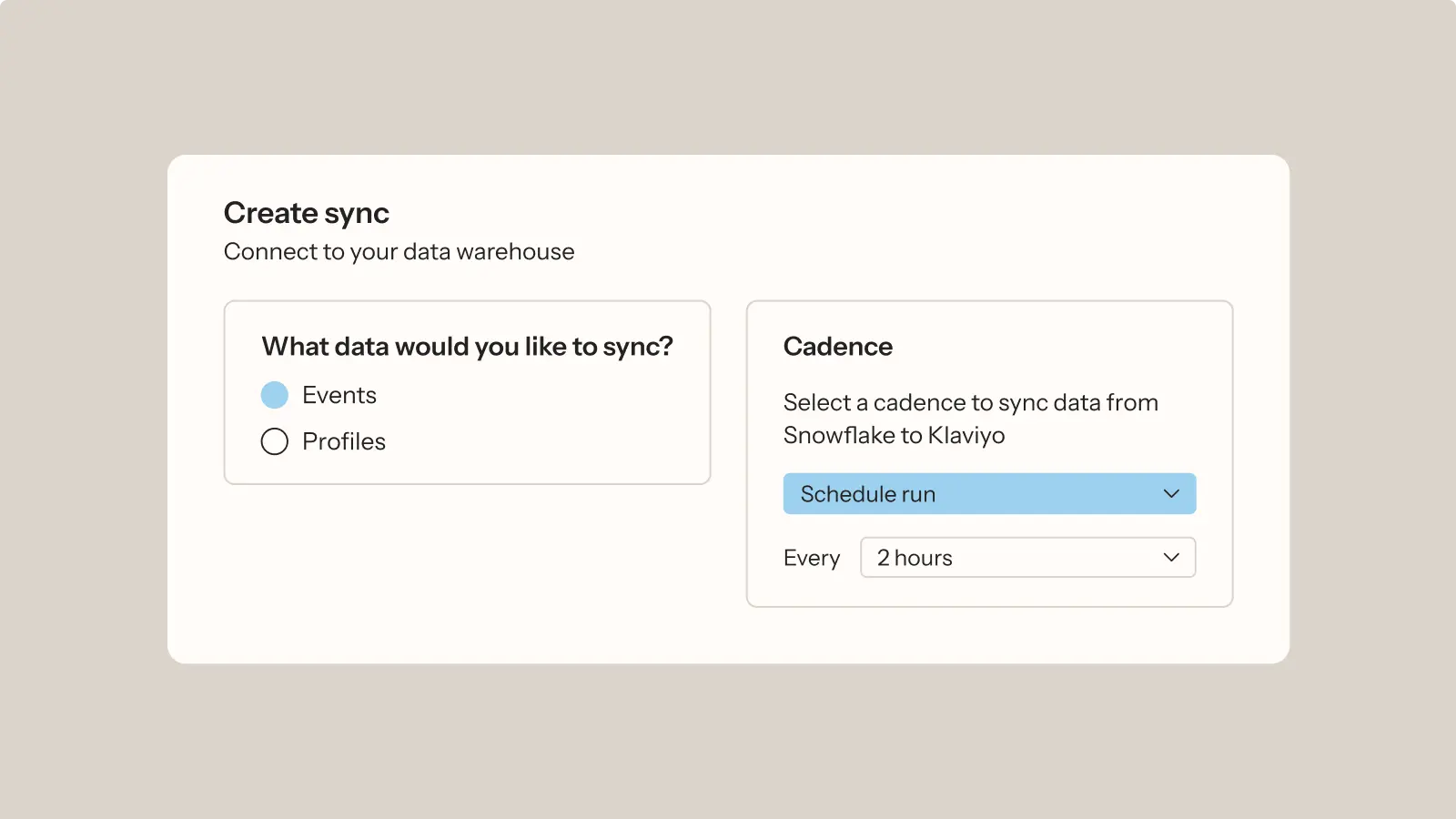Viewport: 1456px width, 819px height.
Task: Click the 'Snowflake to Klaviyo' text line
Action: (x=894, y=436)
